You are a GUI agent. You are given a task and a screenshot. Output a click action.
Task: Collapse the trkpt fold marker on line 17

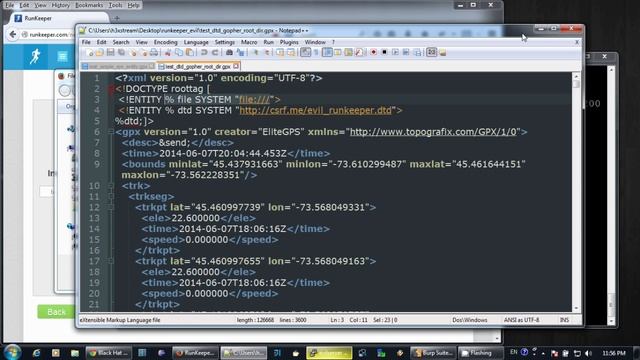point(111,261)
